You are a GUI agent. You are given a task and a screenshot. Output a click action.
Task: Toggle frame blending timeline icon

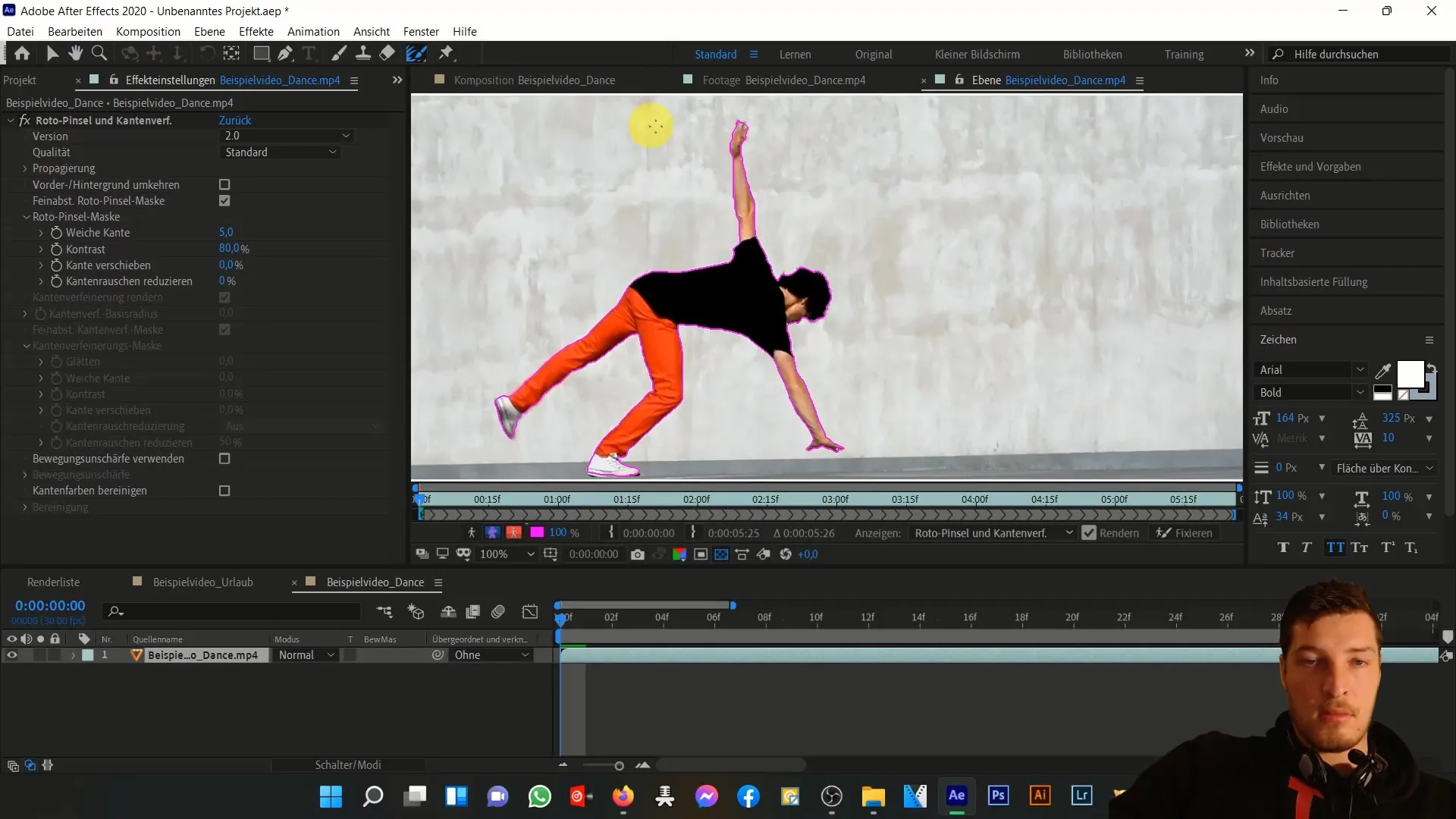[473, 612]
